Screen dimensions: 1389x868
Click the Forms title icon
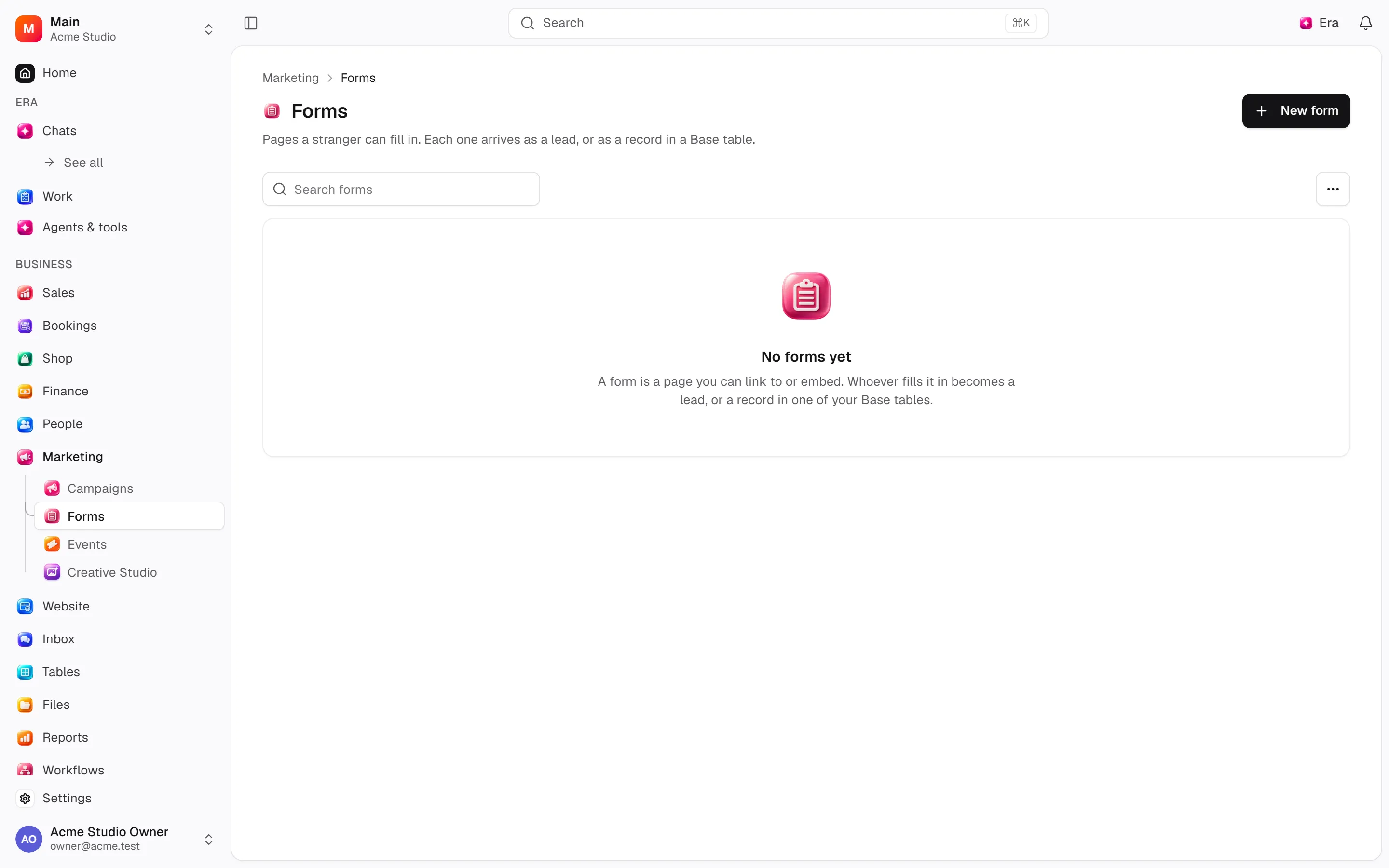tap(272, 111)
